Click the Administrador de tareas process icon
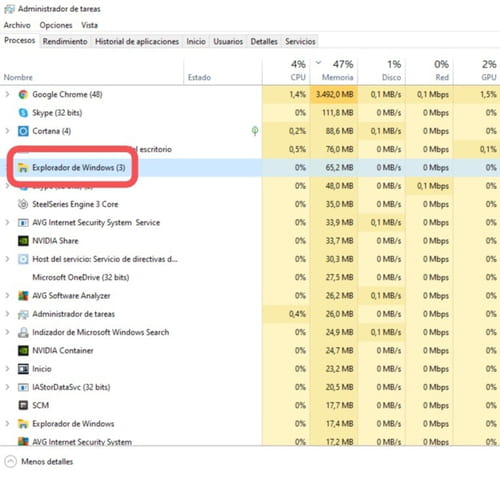500x477 pixels. tap(23, 314)
